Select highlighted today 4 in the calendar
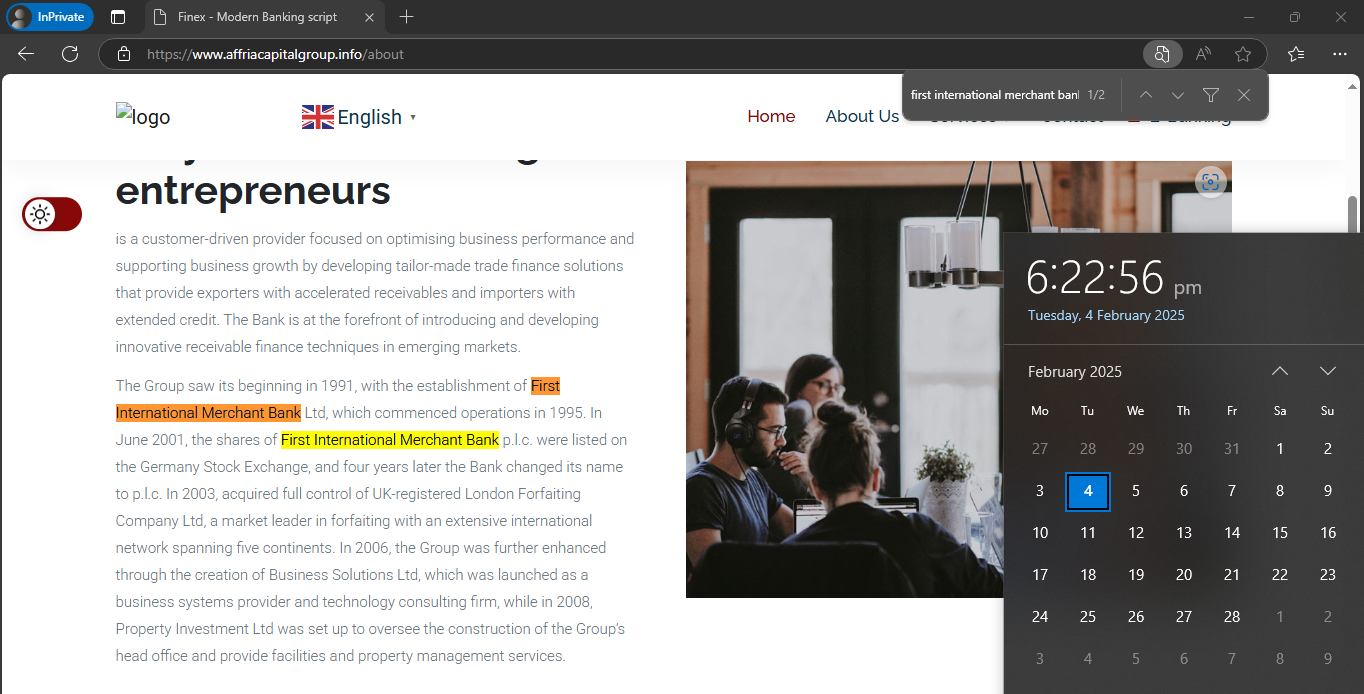Viewport: 1364px width, 694px height. [x=1088, y=491]
